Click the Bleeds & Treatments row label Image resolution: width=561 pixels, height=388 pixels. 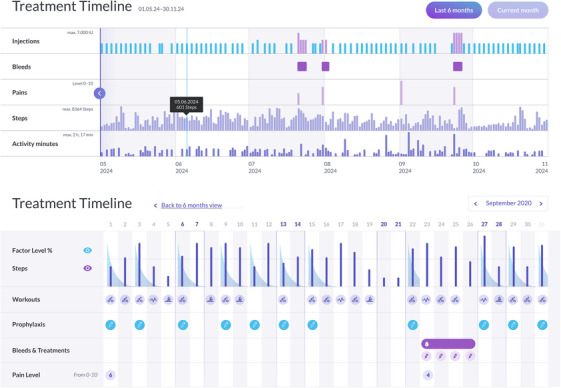point(41,350)
